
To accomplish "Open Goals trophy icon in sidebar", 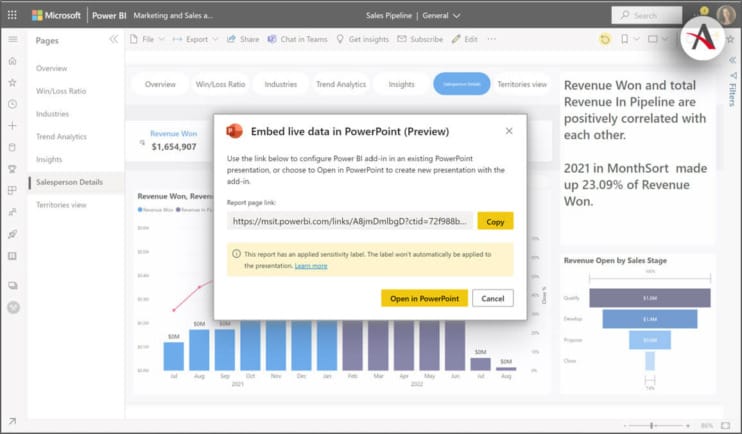I will pyautogui.click(x=13, y=169).
